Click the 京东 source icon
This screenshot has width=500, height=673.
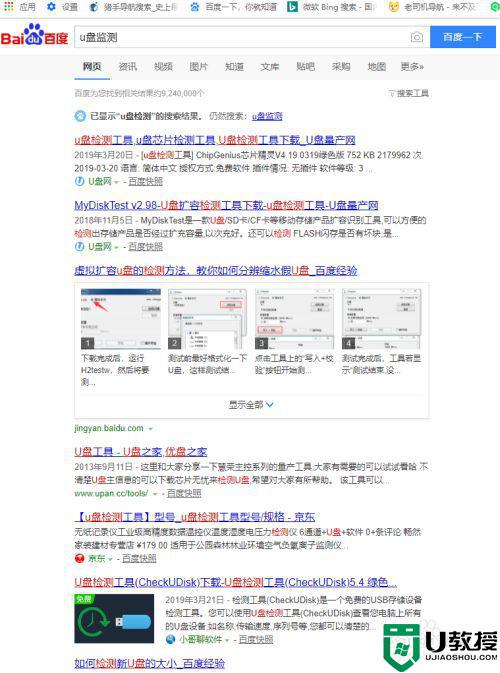coord(79,558)
